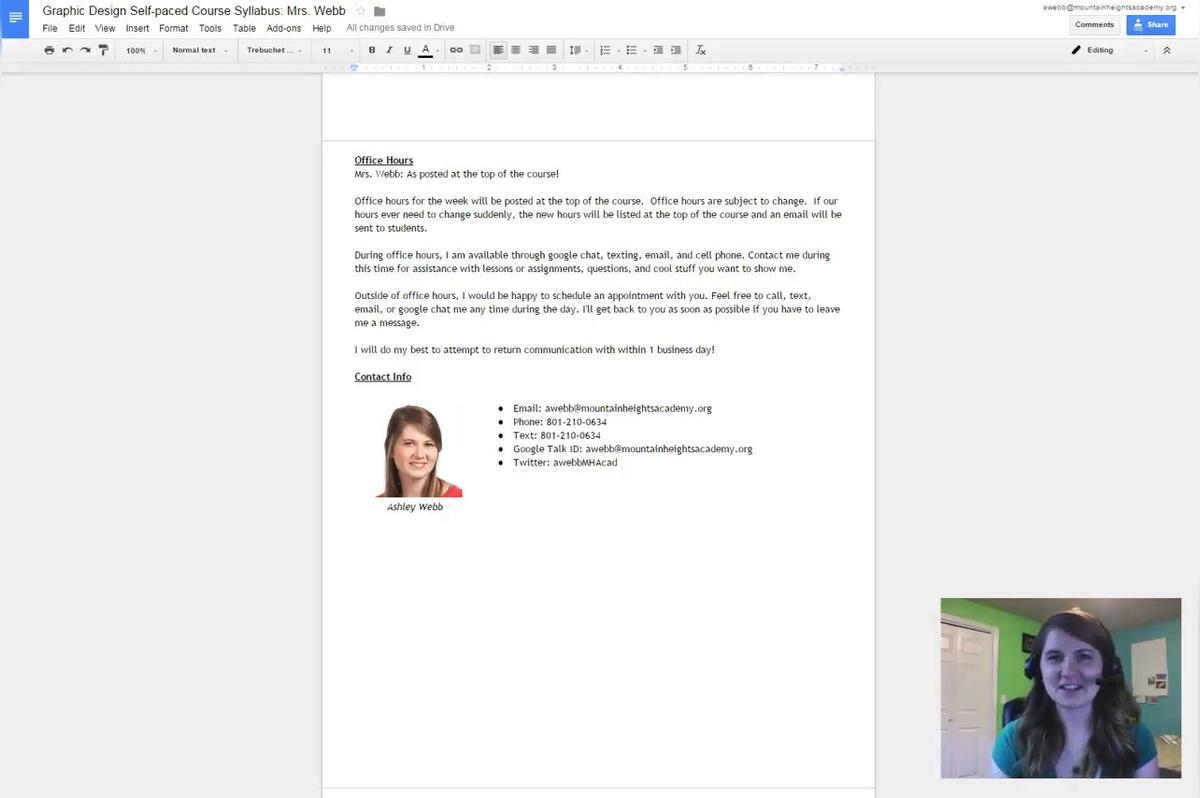The image size is (1200, 798).
Task: Click the move-to-folder icon
Action: pos(379,11)
